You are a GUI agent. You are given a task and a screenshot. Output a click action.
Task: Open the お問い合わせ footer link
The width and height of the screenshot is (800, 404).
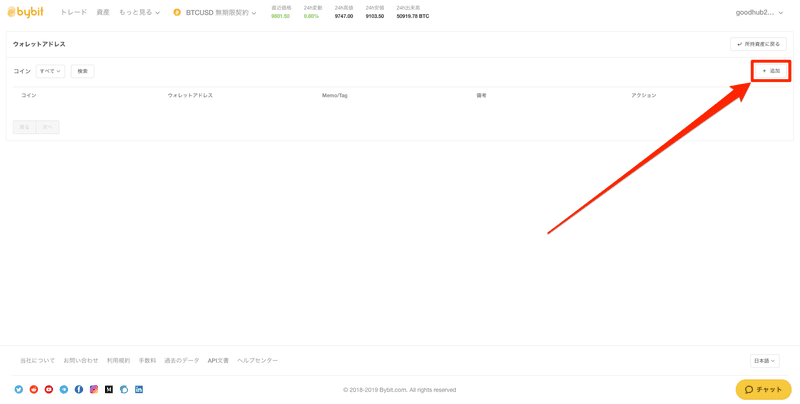pyautogui.click(x=81, y=361)
